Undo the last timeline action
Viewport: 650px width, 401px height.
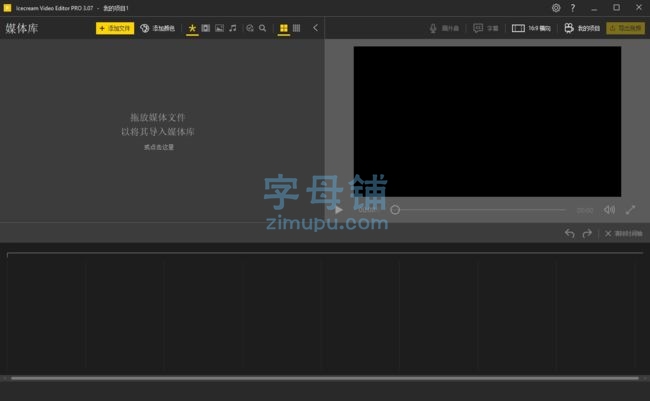[x=570, y=233]
